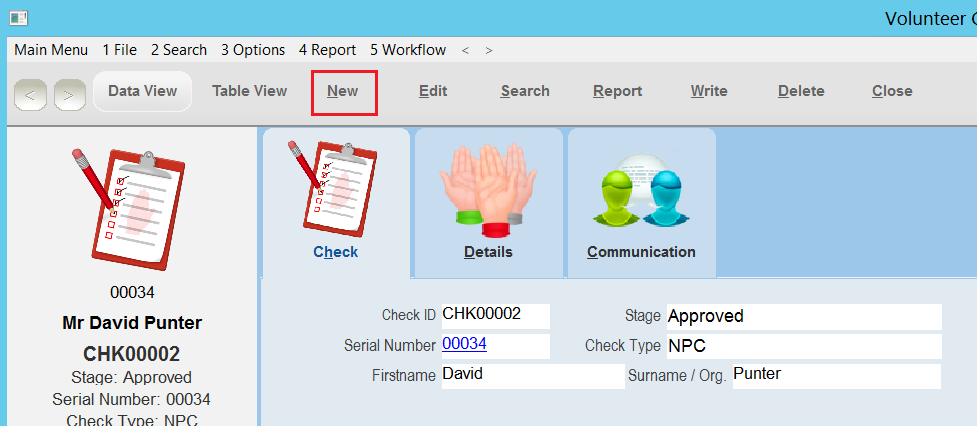The height and width of the screenshot is (426, 977).
Task: Create a New record
Action: pyautogui.click(x=343, y=92)
